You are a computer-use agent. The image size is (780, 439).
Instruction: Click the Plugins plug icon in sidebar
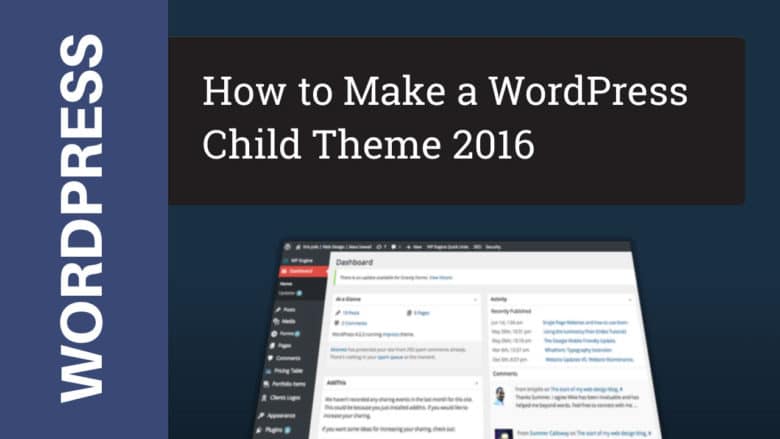tap(258, 431)
